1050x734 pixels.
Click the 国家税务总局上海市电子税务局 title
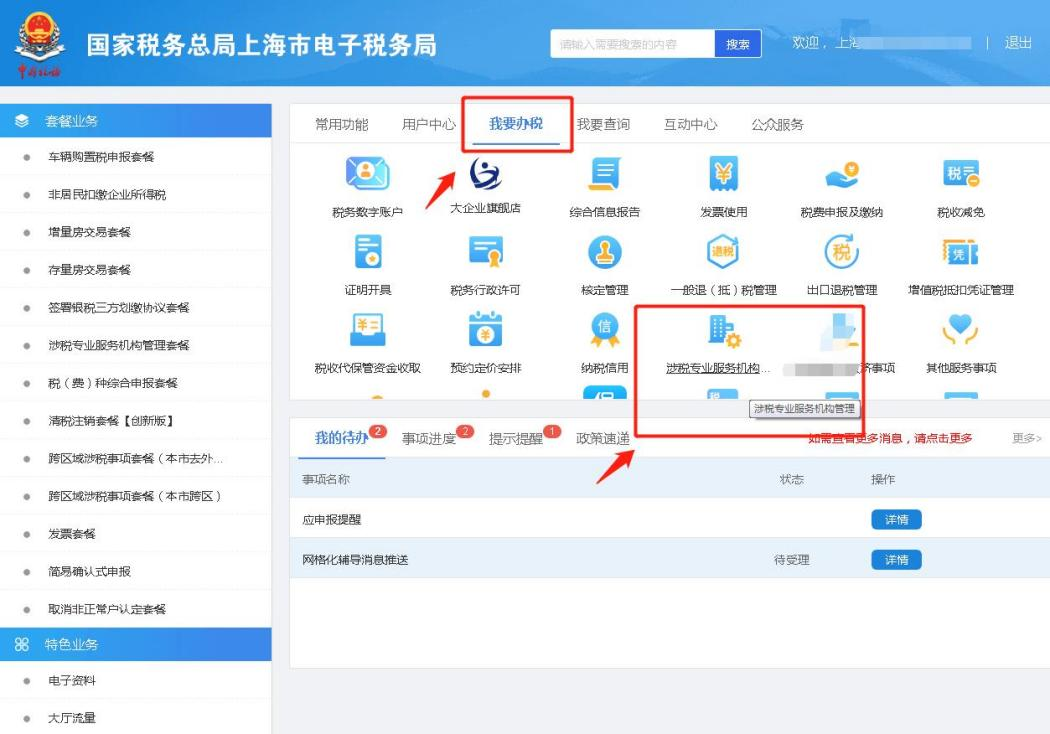click(262, 45)
